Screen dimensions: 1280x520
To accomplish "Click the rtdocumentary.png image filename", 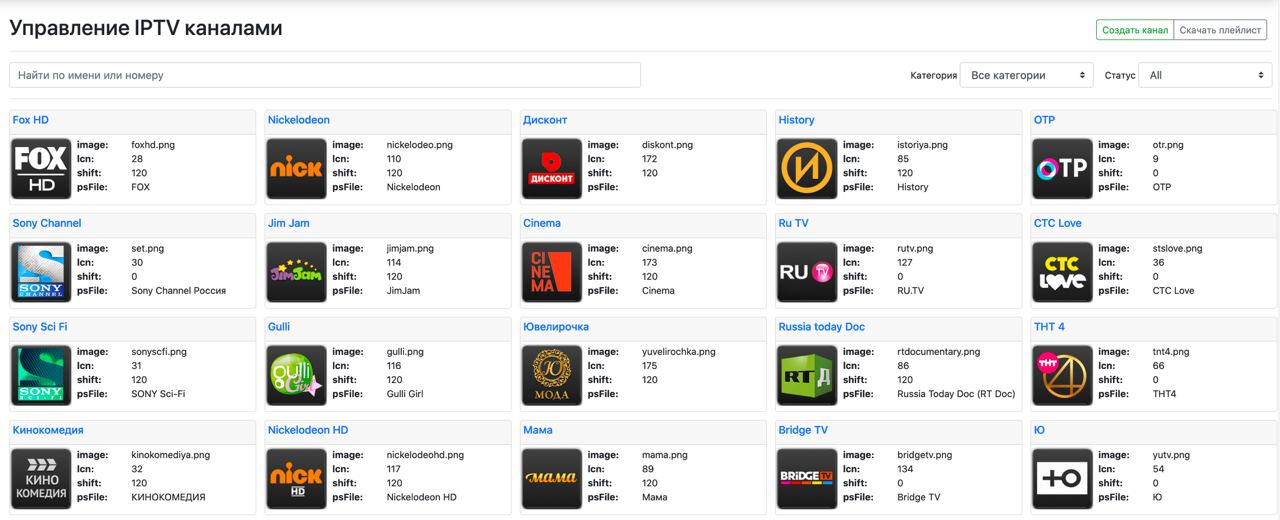I will pyautogui.click(x=939, y=352).
